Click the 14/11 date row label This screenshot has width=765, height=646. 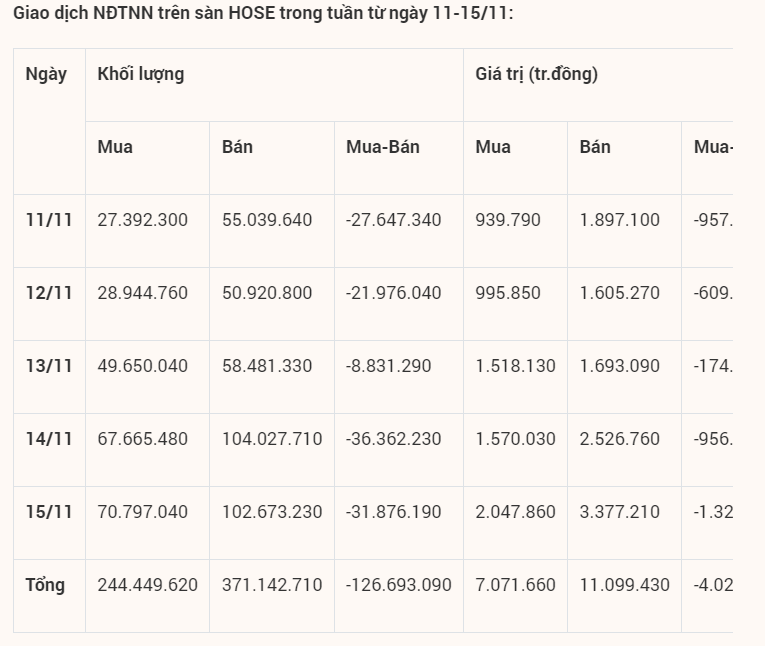(x=49, y=439)
